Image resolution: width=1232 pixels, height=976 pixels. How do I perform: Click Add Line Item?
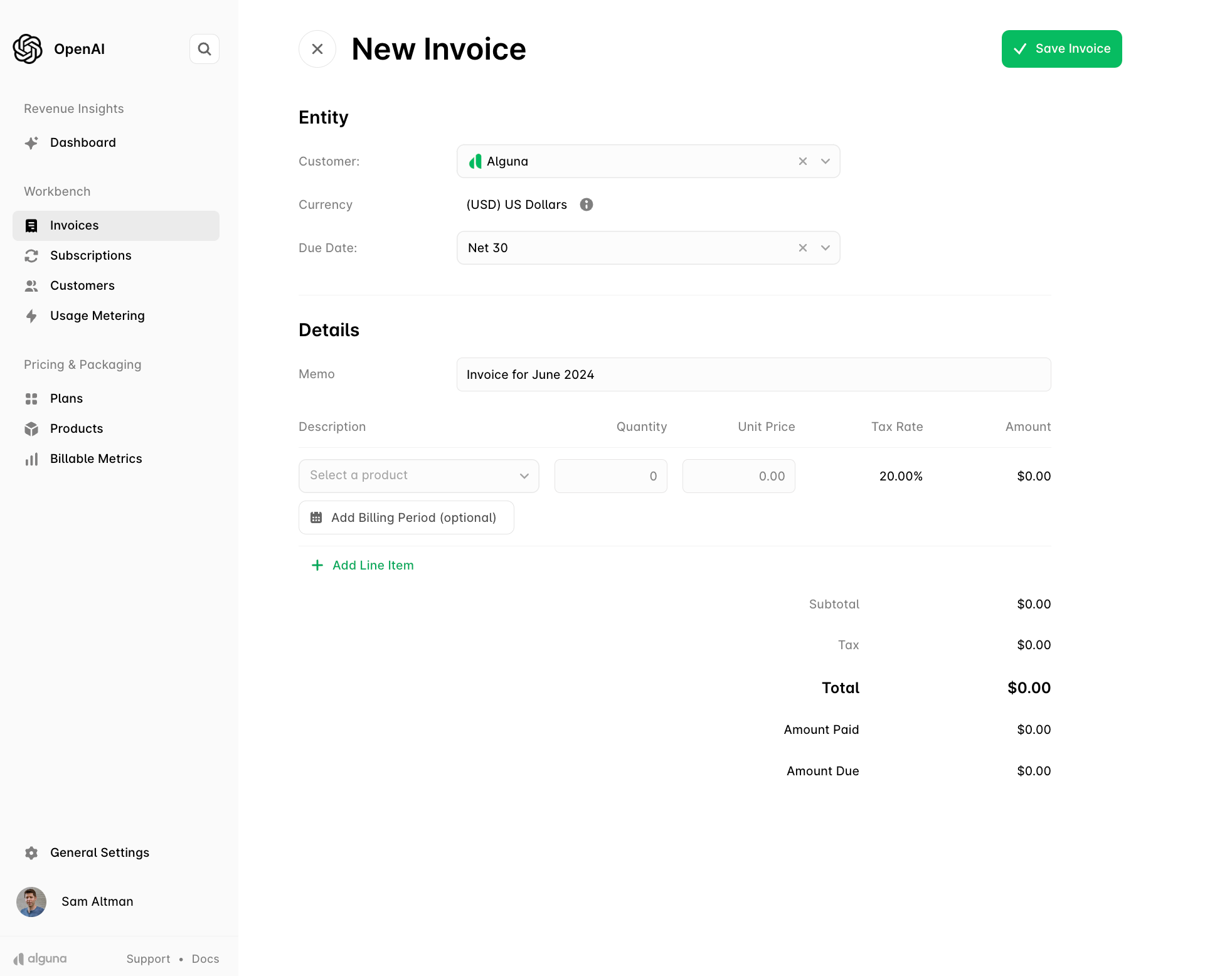pos(363,565)
